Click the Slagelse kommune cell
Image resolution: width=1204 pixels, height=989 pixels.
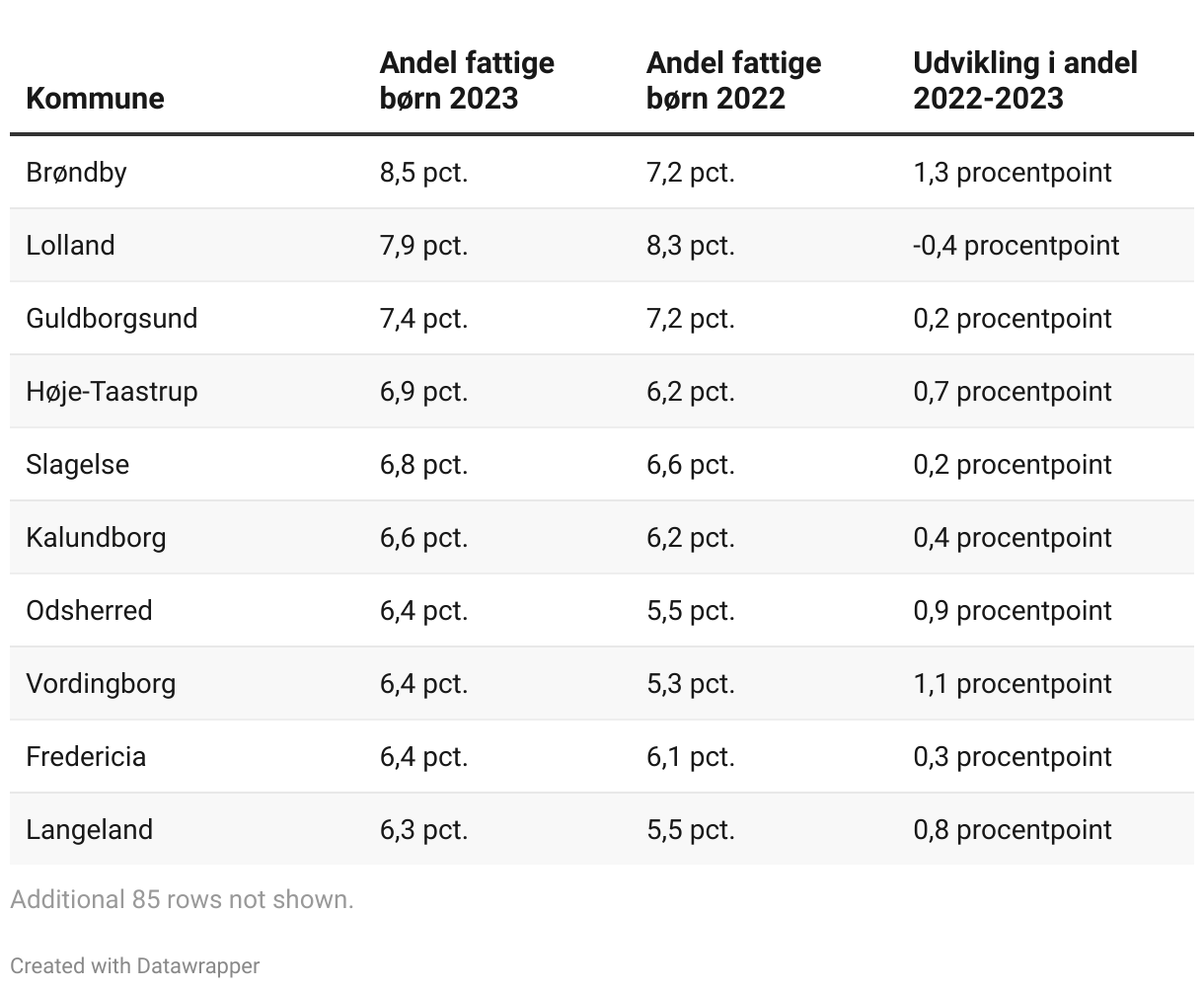pos(77,464)
